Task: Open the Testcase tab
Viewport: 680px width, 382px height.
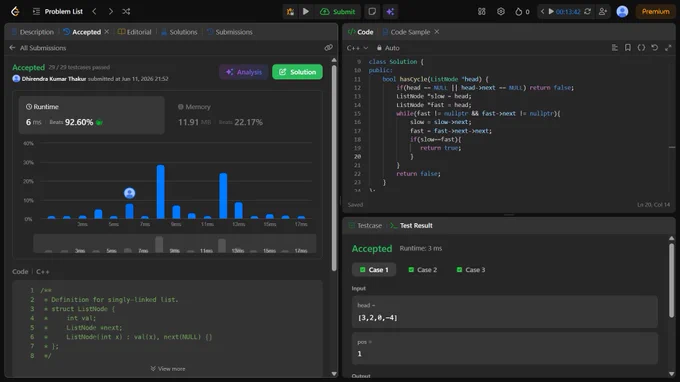Action: point(365,225)
